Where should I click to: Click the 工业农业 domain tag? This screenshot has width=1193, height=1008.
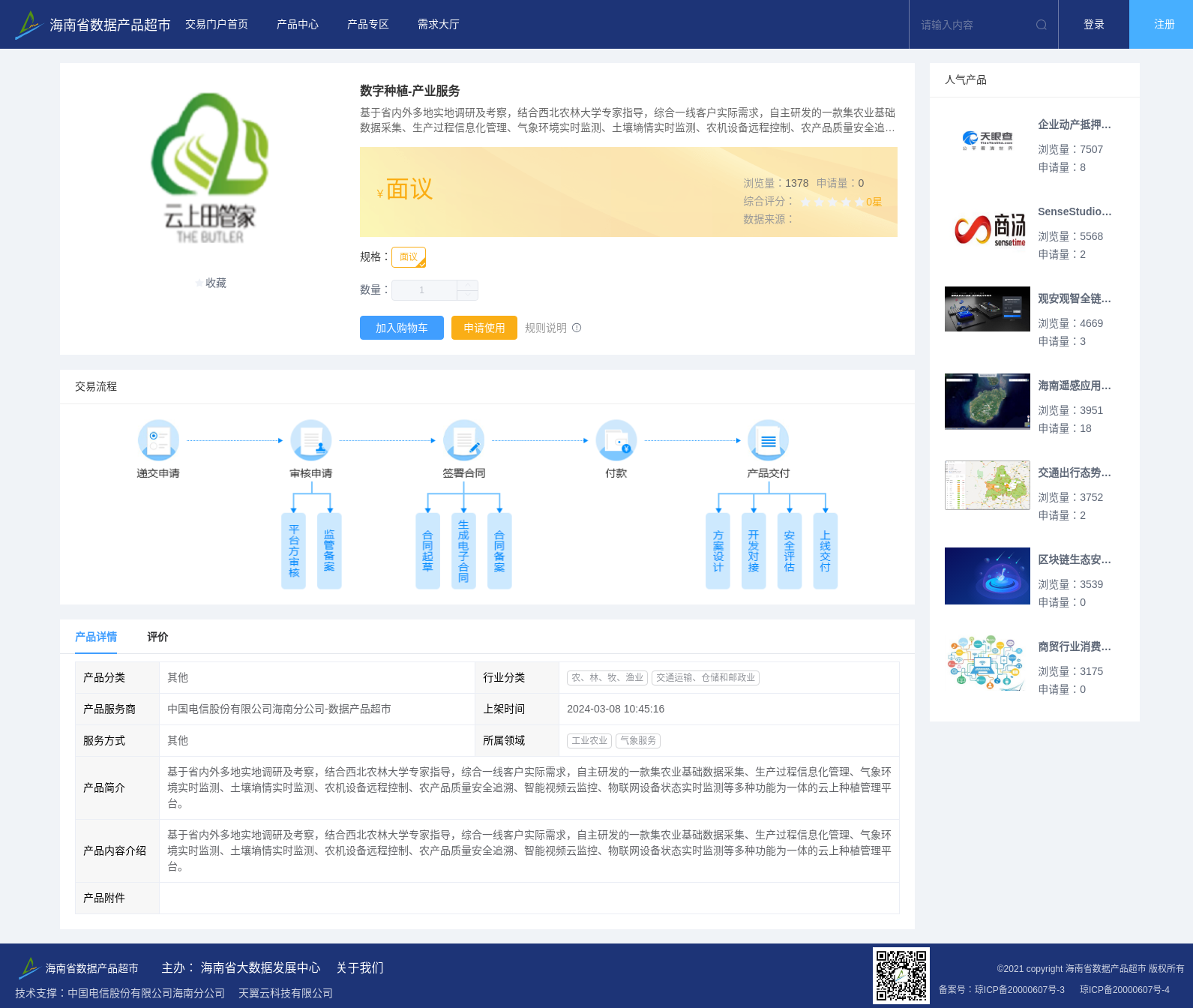[589, 741]
